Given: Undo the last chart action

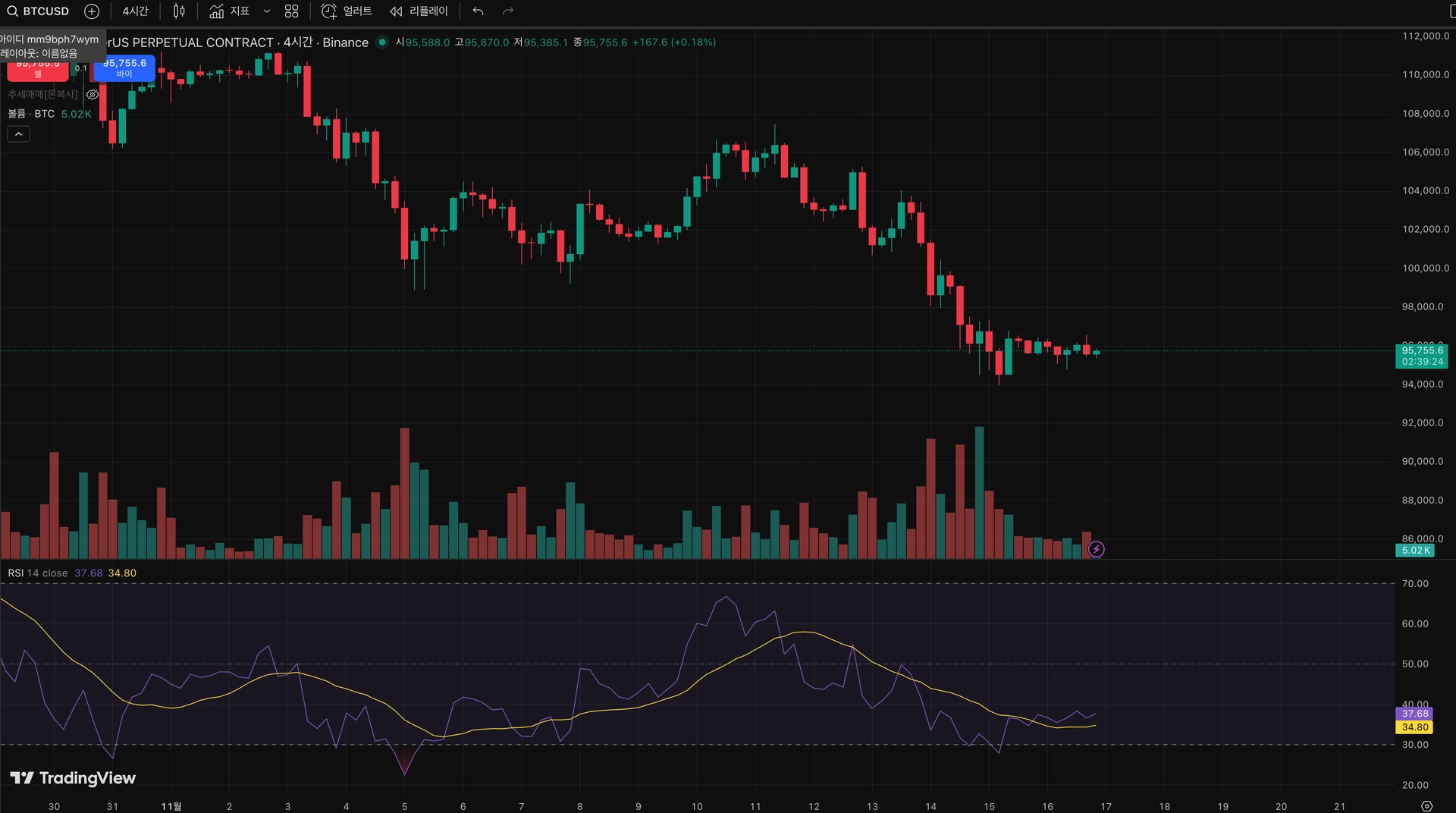Looking at the screenshot, I should tap(478, 11).
